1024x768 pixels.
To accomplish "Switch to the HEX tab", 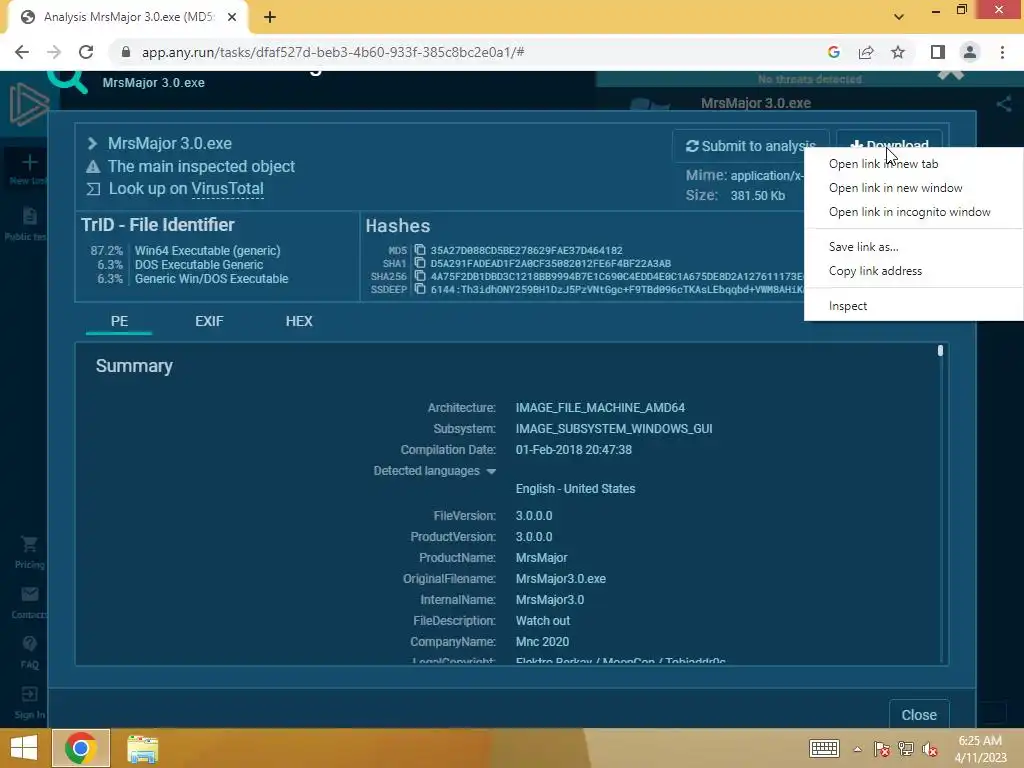I will coord(299,321).
